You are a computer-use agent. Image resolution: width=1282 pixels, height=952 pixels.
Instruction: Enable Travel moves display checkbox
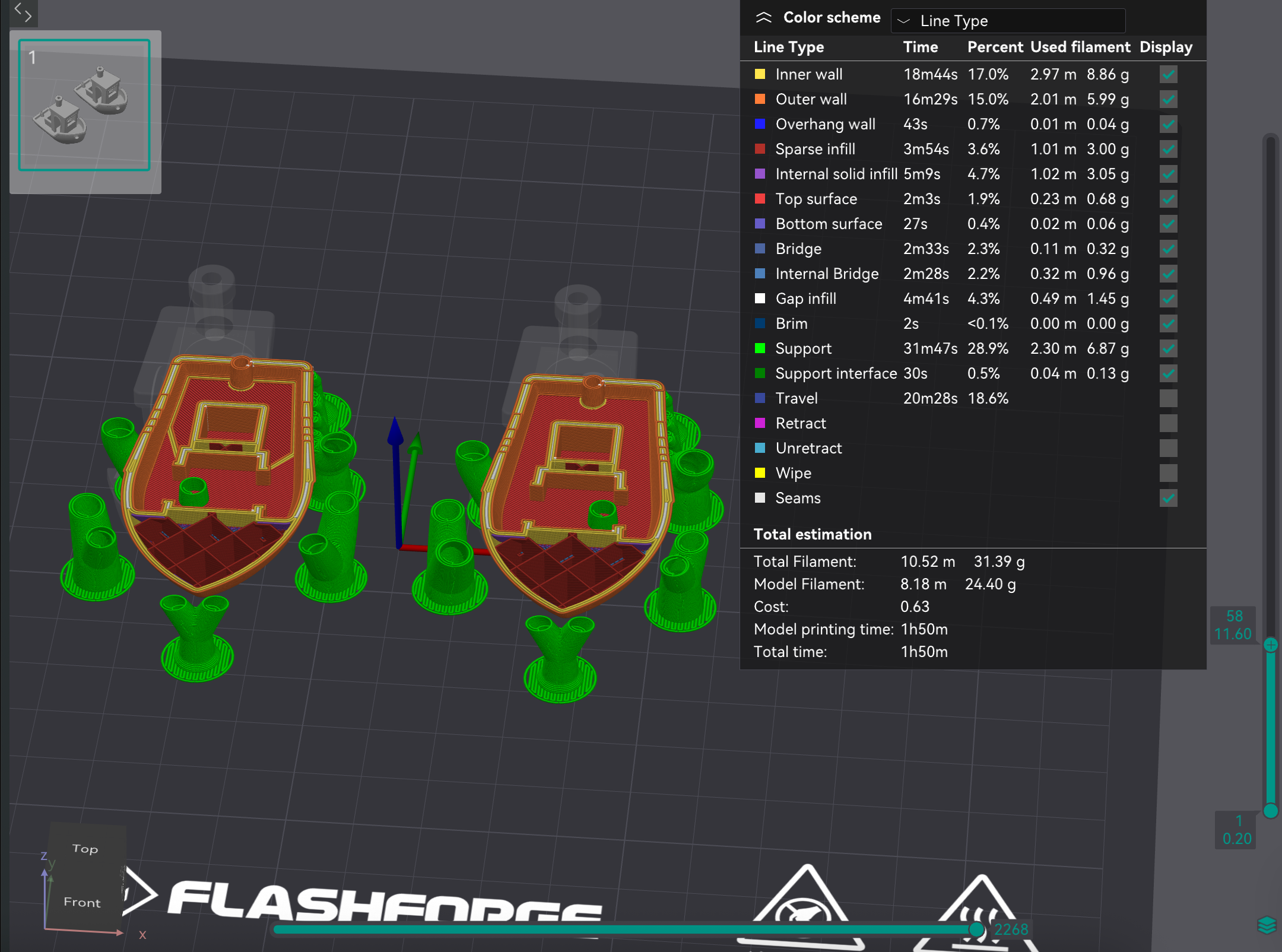pyautogui.click(x=1168, y=398)
